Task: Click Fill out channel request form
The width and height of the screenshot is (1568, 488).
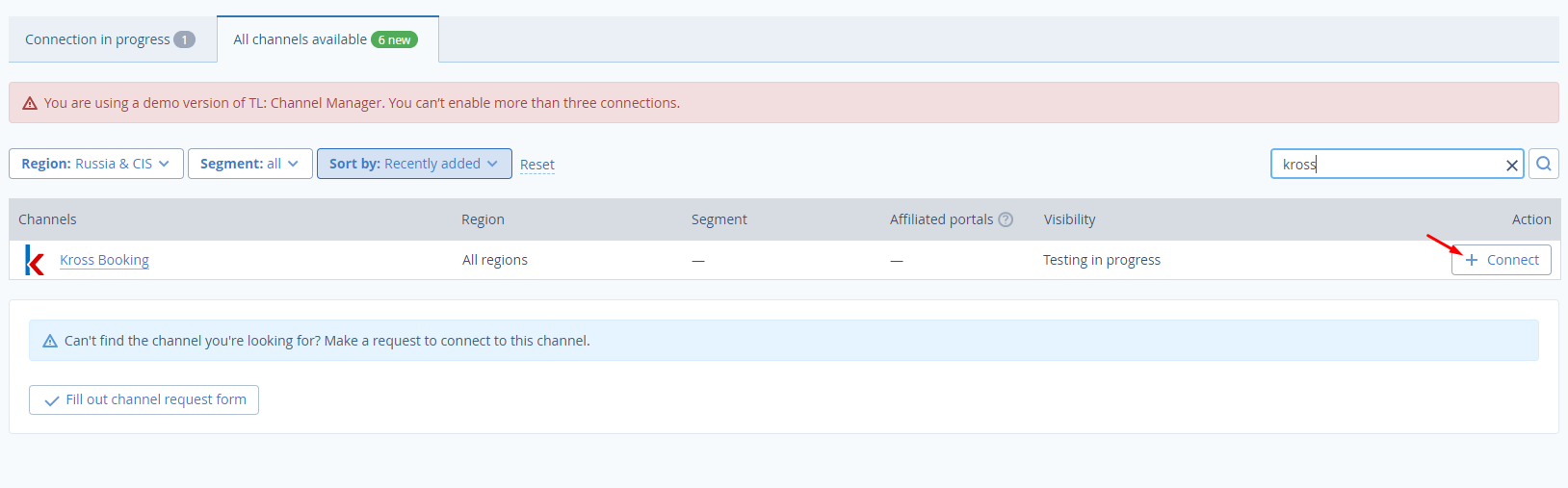Action: click(144, 399)
